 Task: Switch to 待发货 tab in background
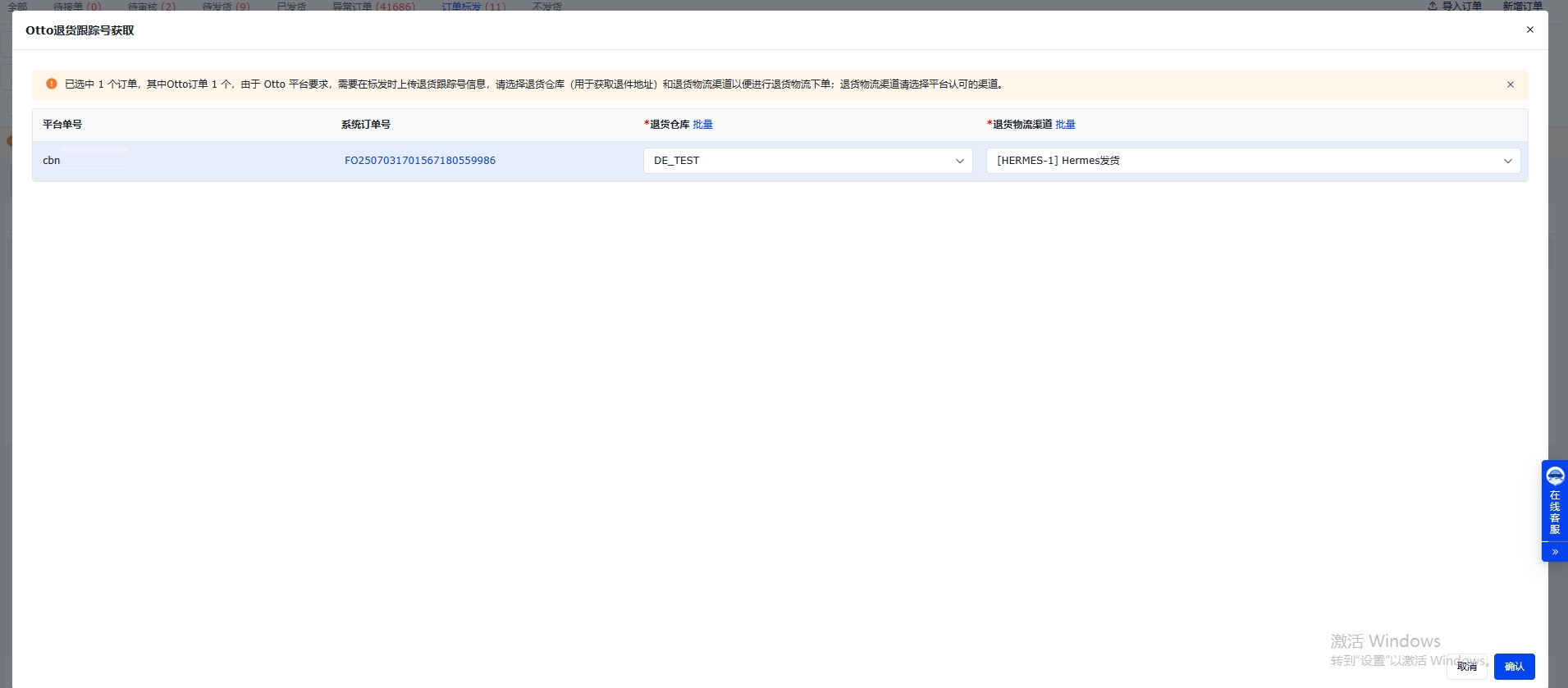pos(226,6)
